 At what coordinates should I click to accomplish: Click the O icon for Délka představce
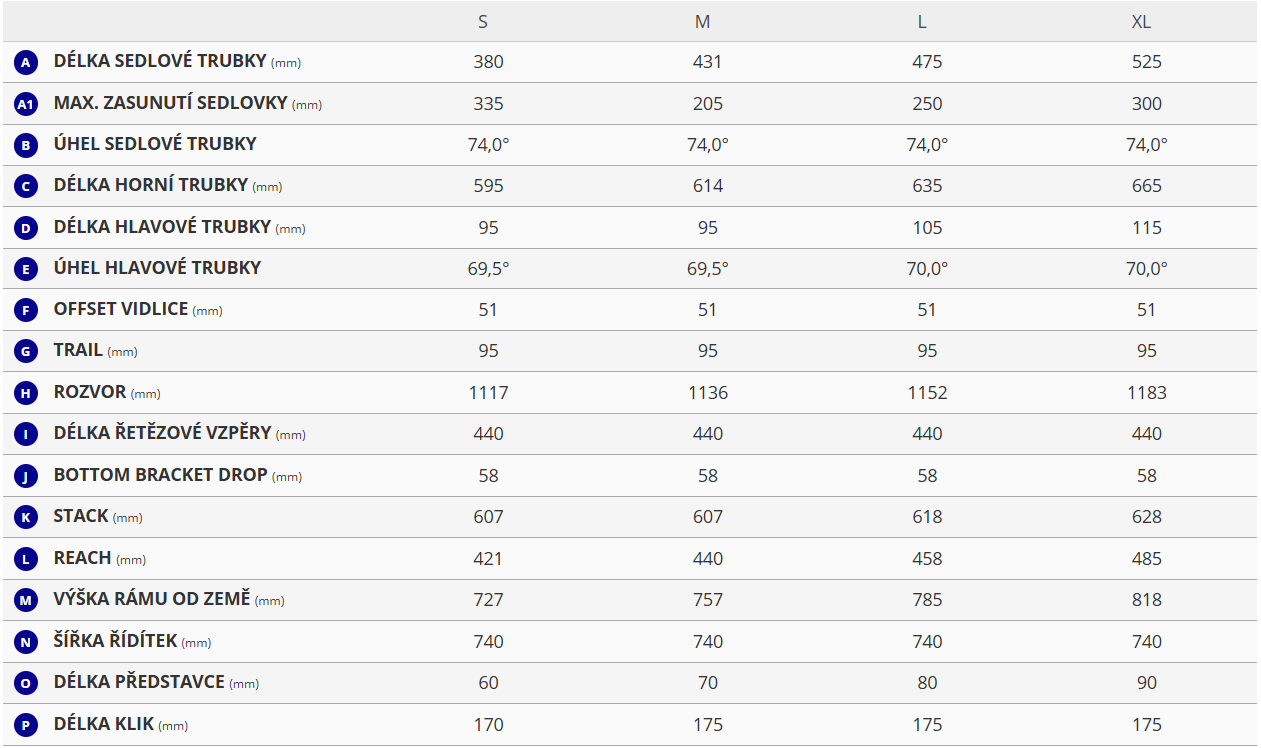click(26, 683)
